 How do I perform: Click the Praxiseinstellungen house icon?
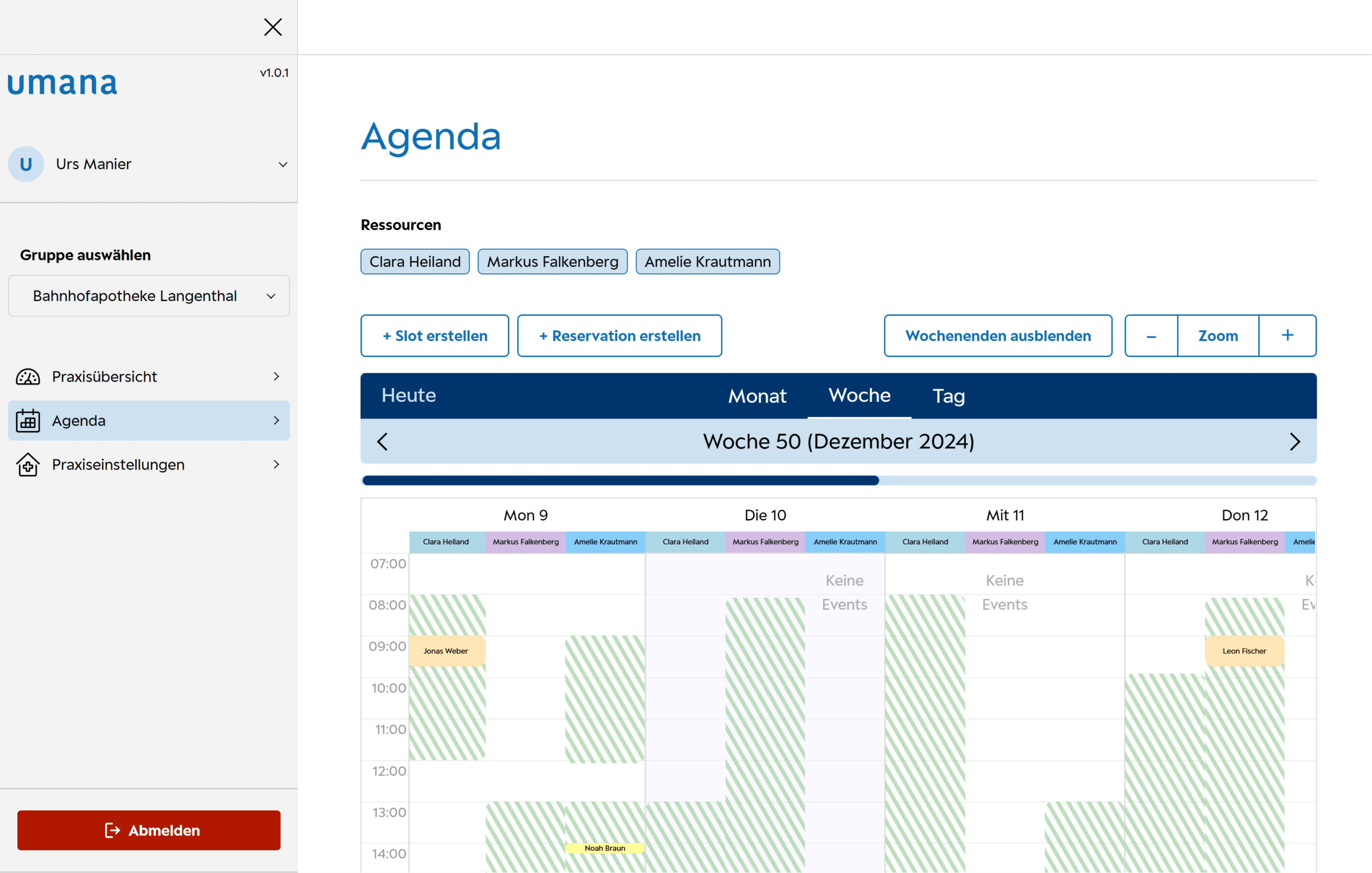click(x=27, y=465)
